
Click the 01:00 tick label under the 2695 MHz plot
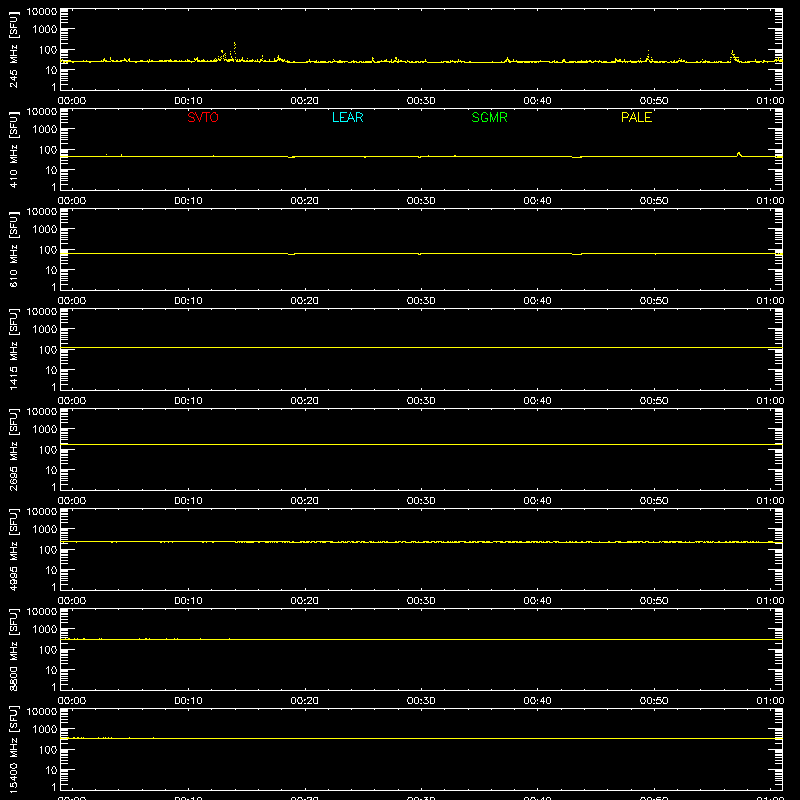coord(770,501)
